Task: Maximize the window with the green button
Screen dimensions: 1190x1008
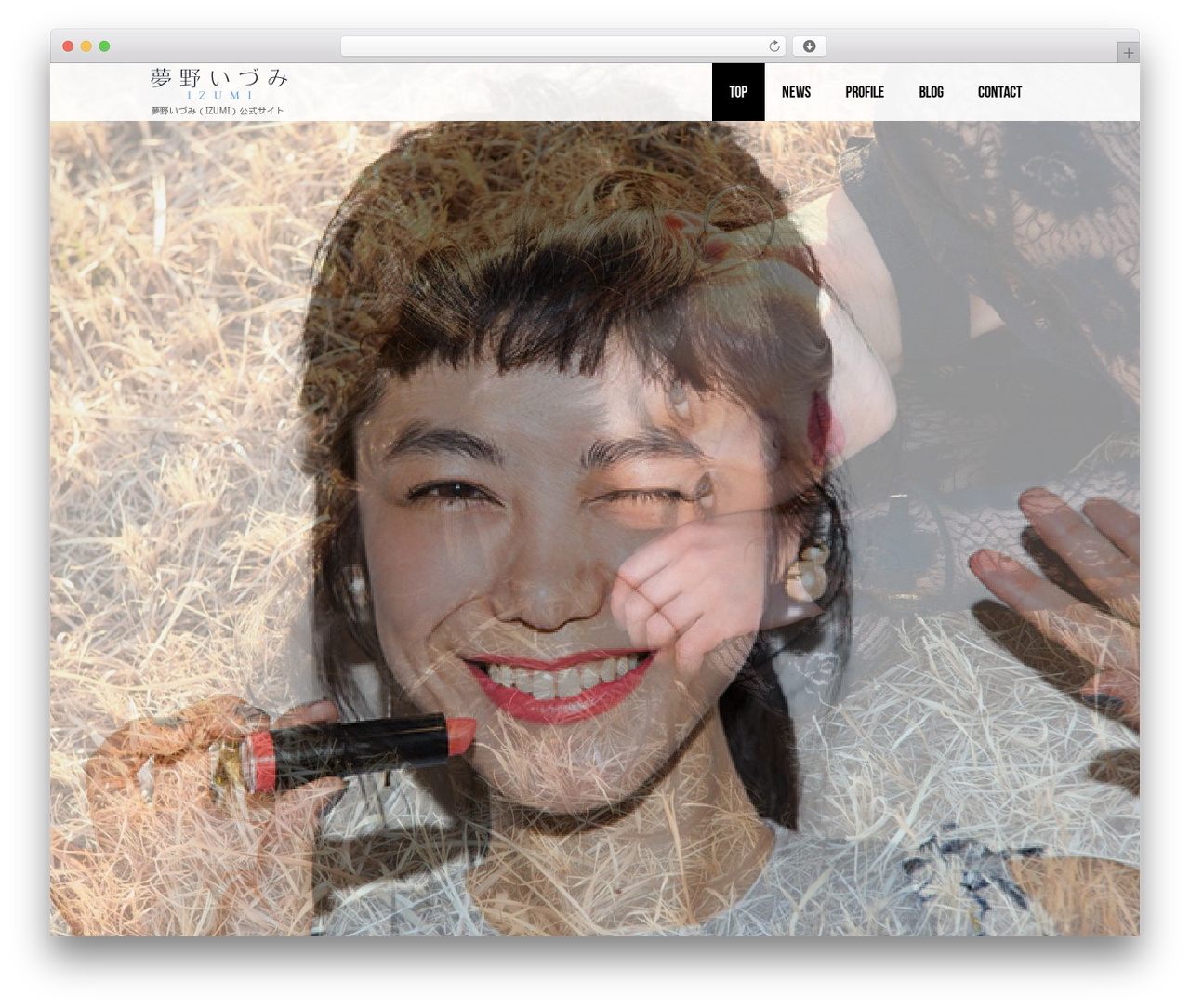Action: tap(104, 46)
